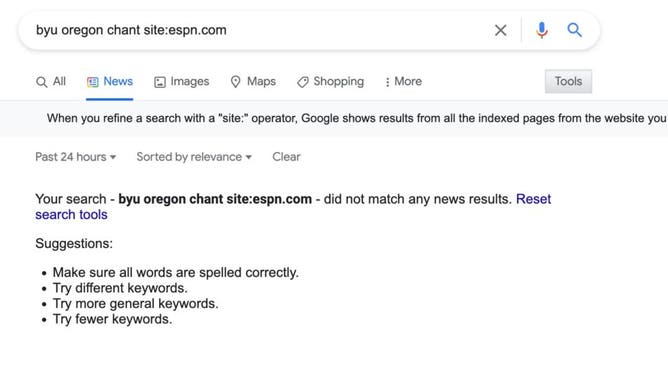Open the Sorted by relevance dropdown
Image resolution: width=668 pixels, height=376 pixels.
[194, 157]
